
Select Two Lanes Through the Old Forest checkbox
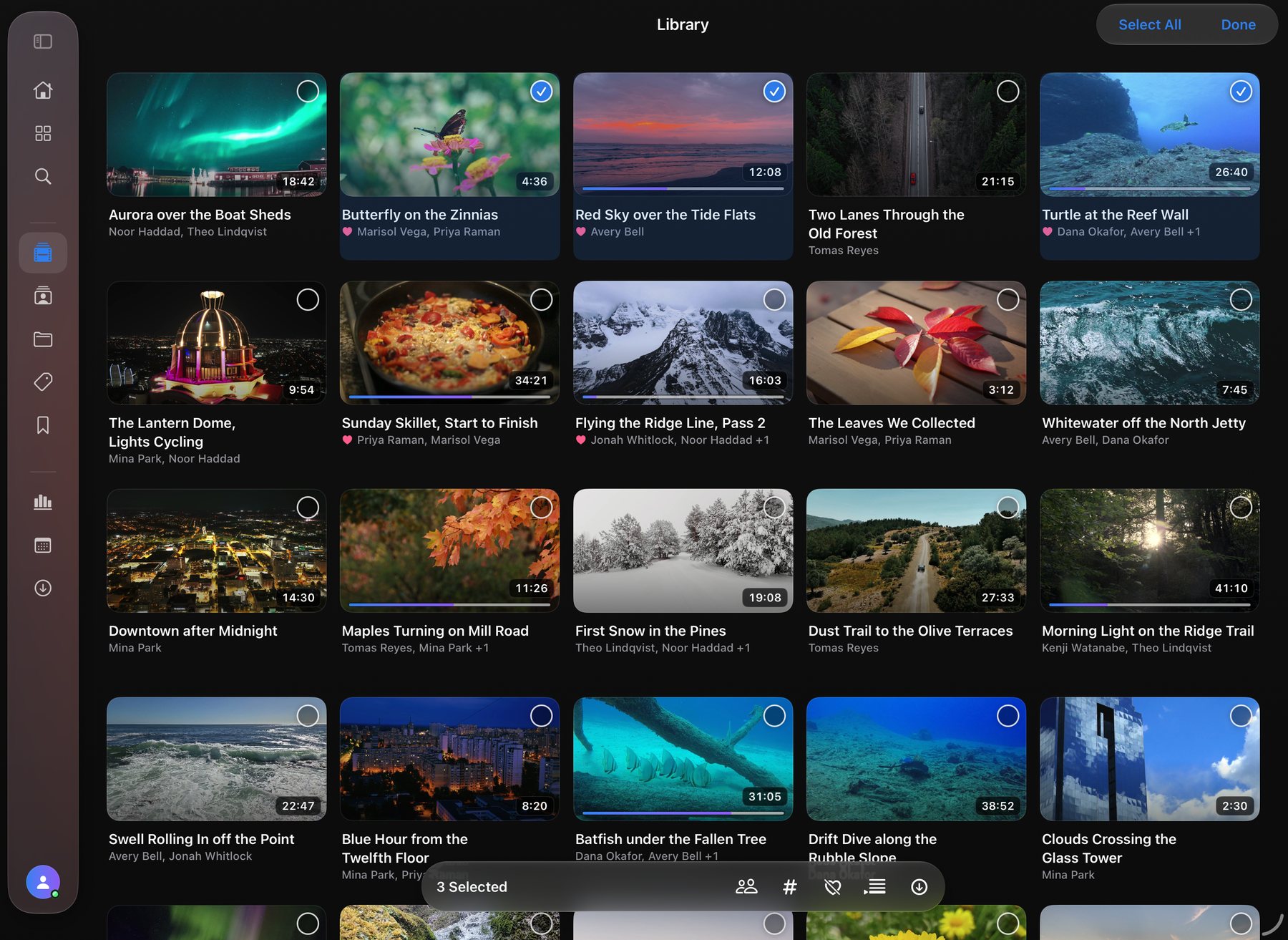click(x=1008, y=91)
